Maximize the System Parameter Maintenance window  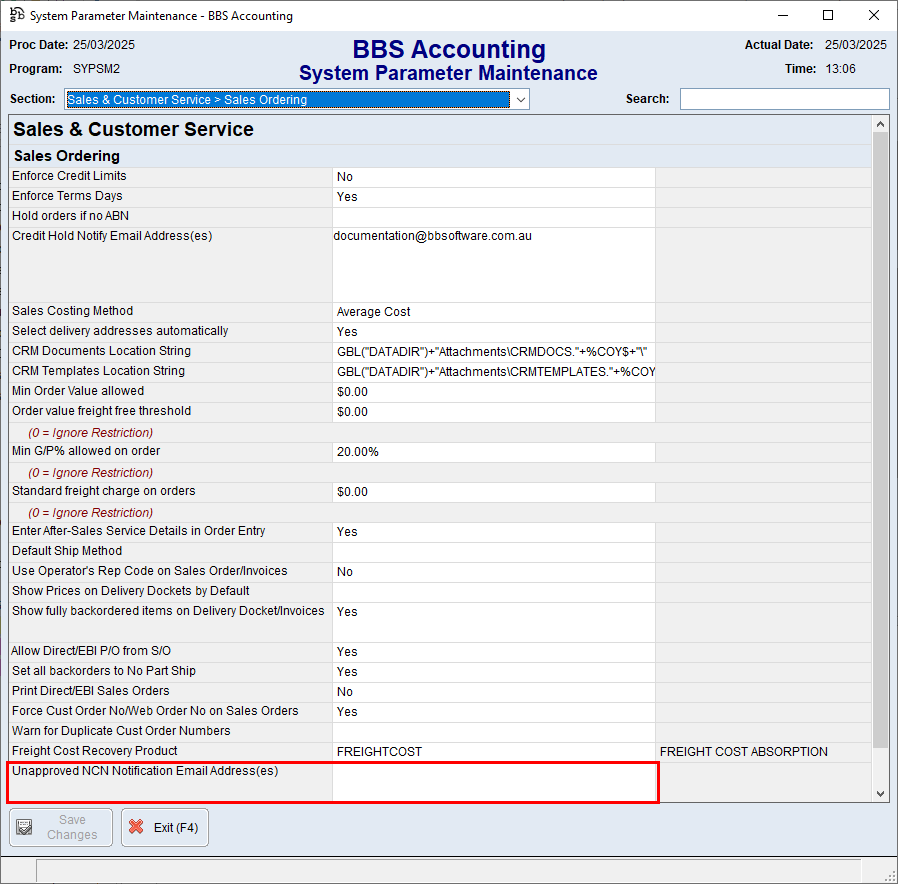pos(828,15)
